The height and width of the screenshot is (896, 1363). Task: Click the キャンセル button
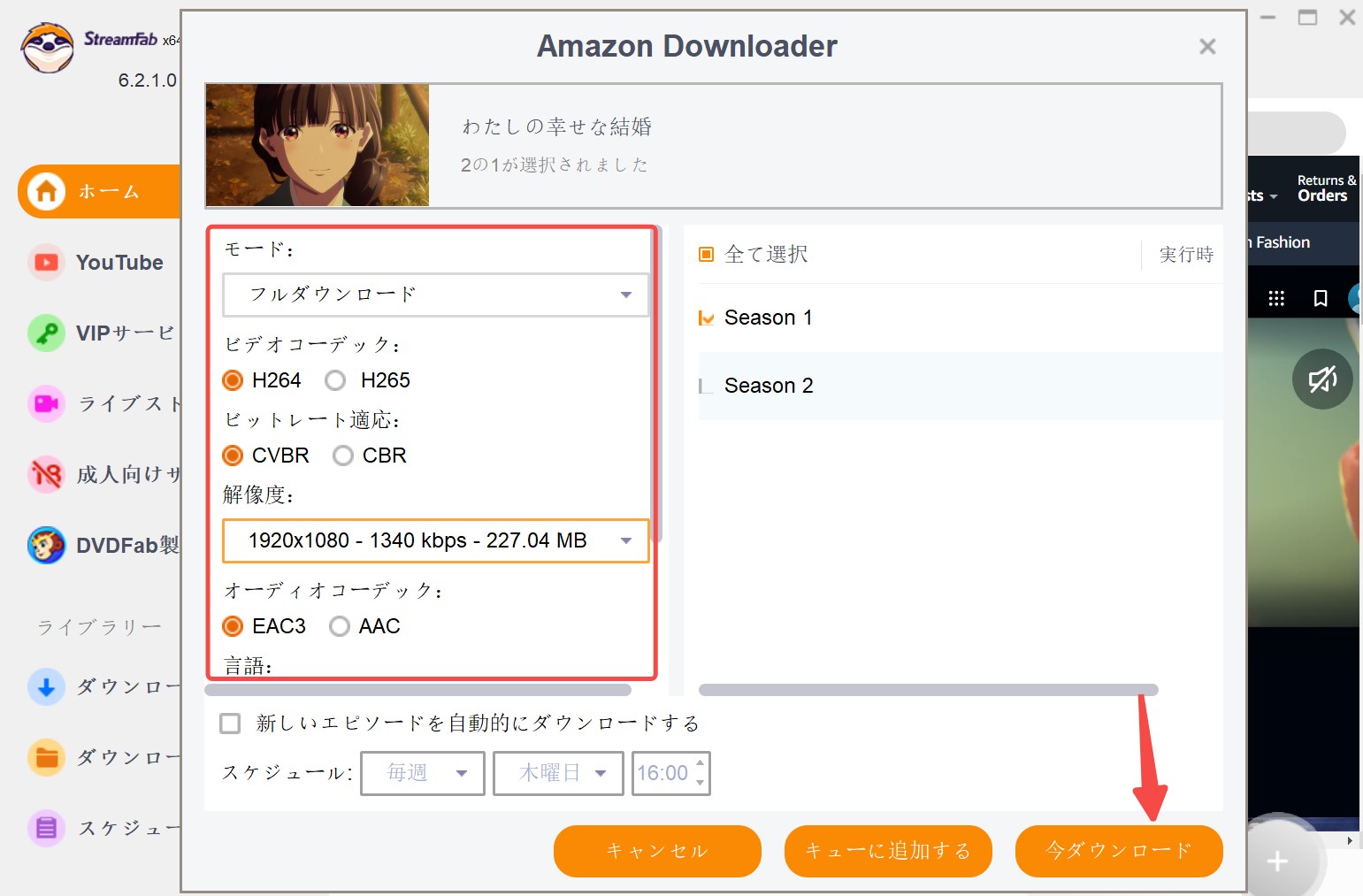click(657, 851)
